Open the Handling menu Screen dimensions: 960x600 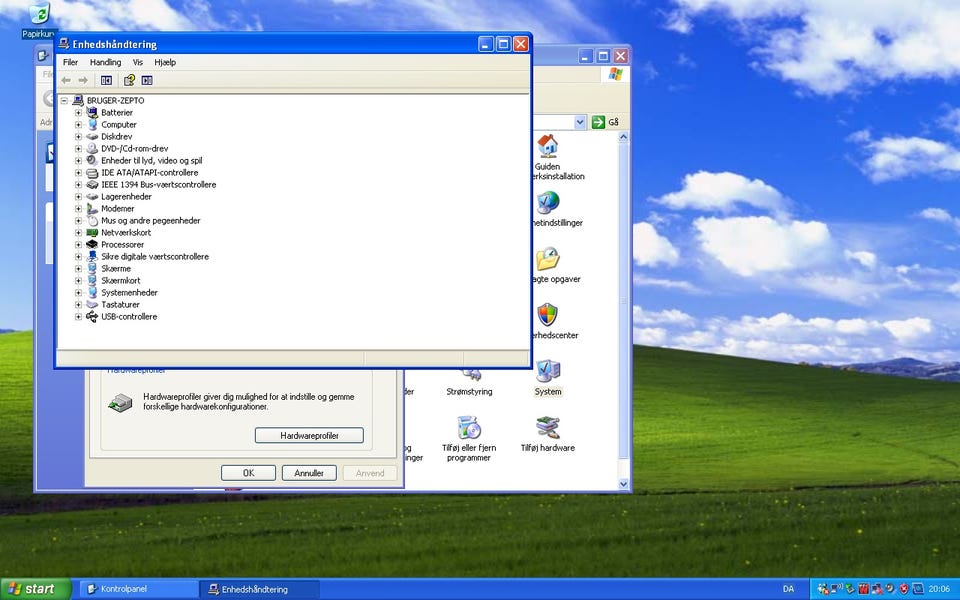105,62
